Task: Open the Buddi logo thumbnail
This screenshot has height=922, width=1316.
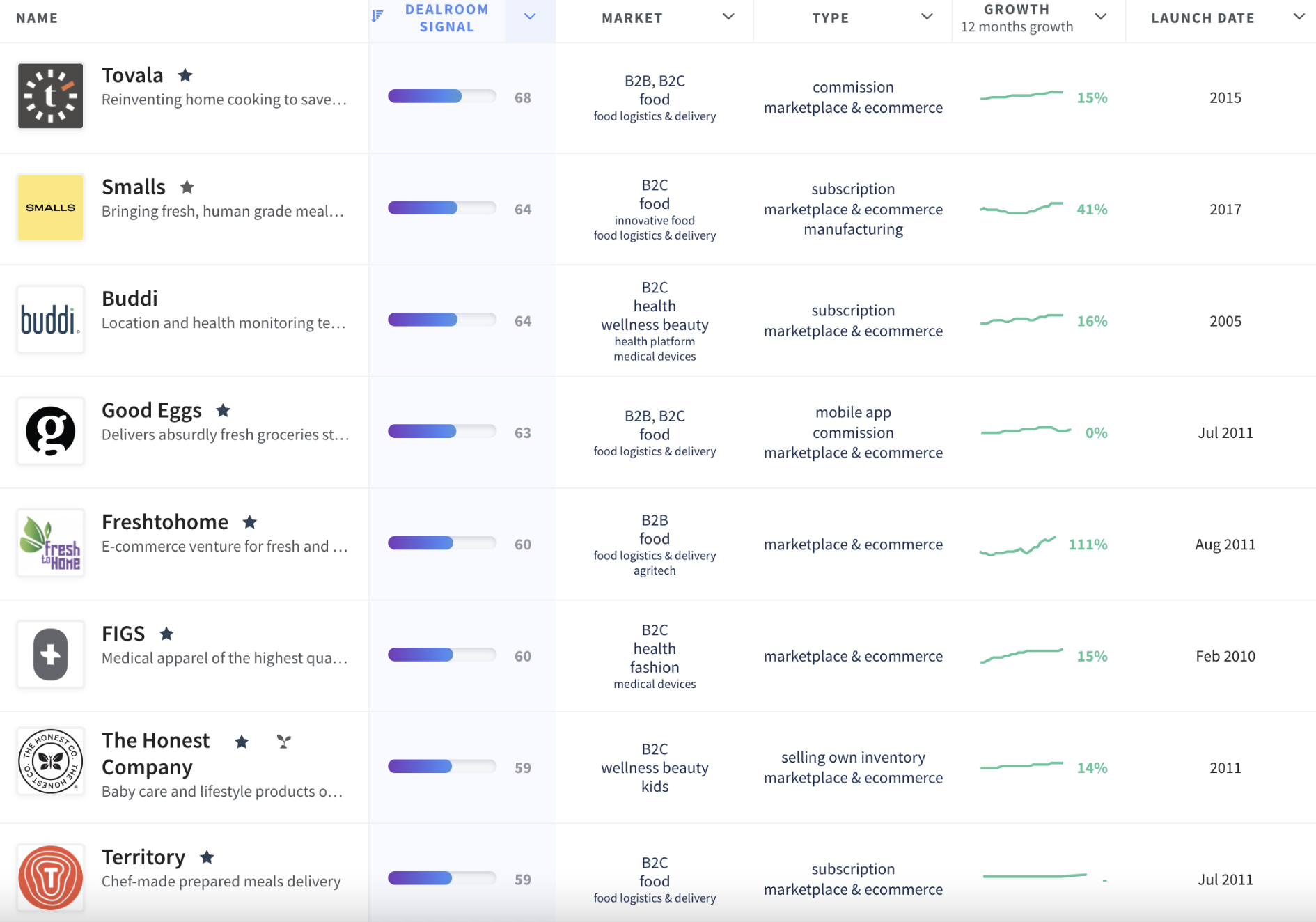Action: pos(50,320)
